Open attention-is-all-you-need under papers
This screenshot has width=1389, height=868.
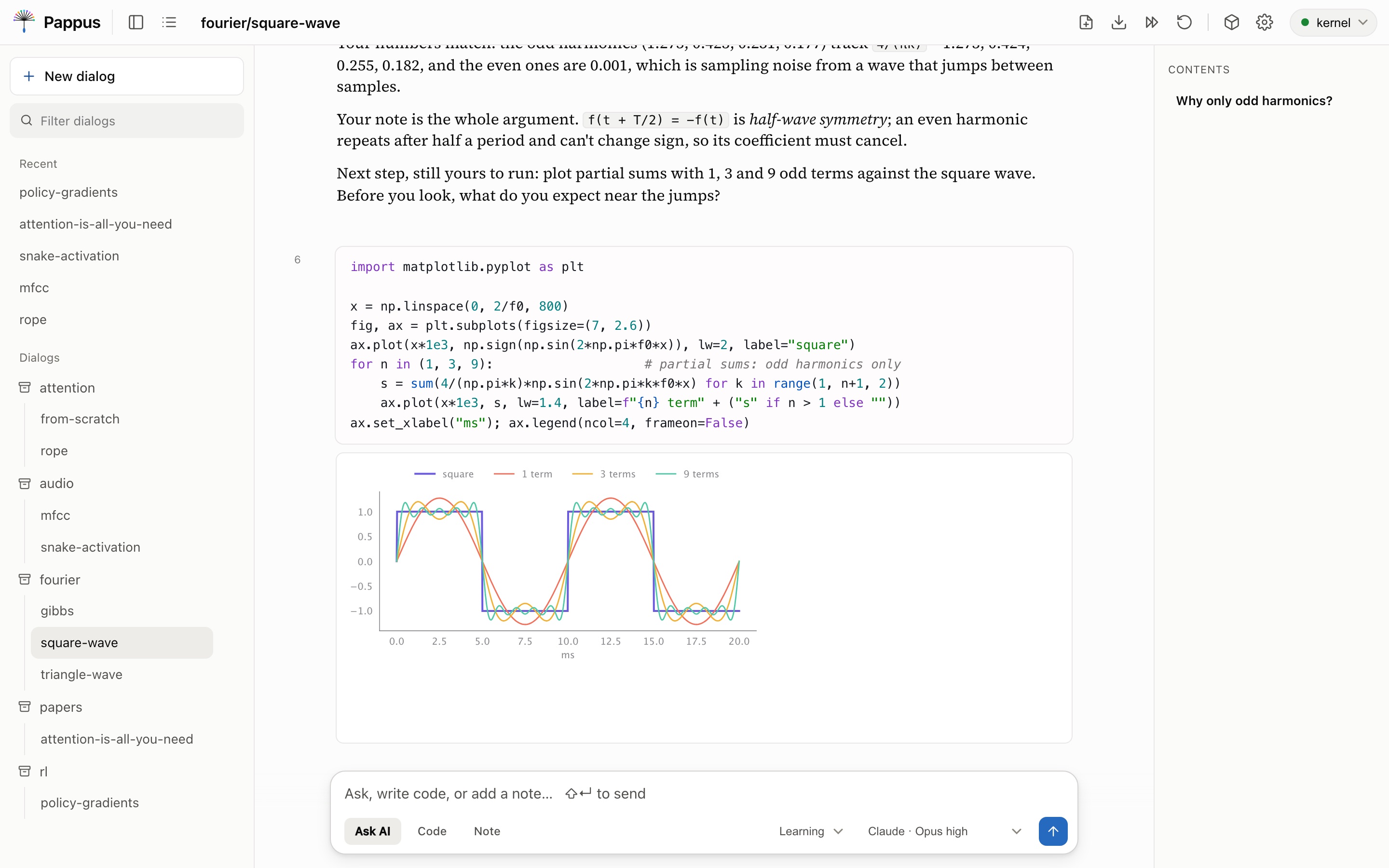[x=117, y=739]
